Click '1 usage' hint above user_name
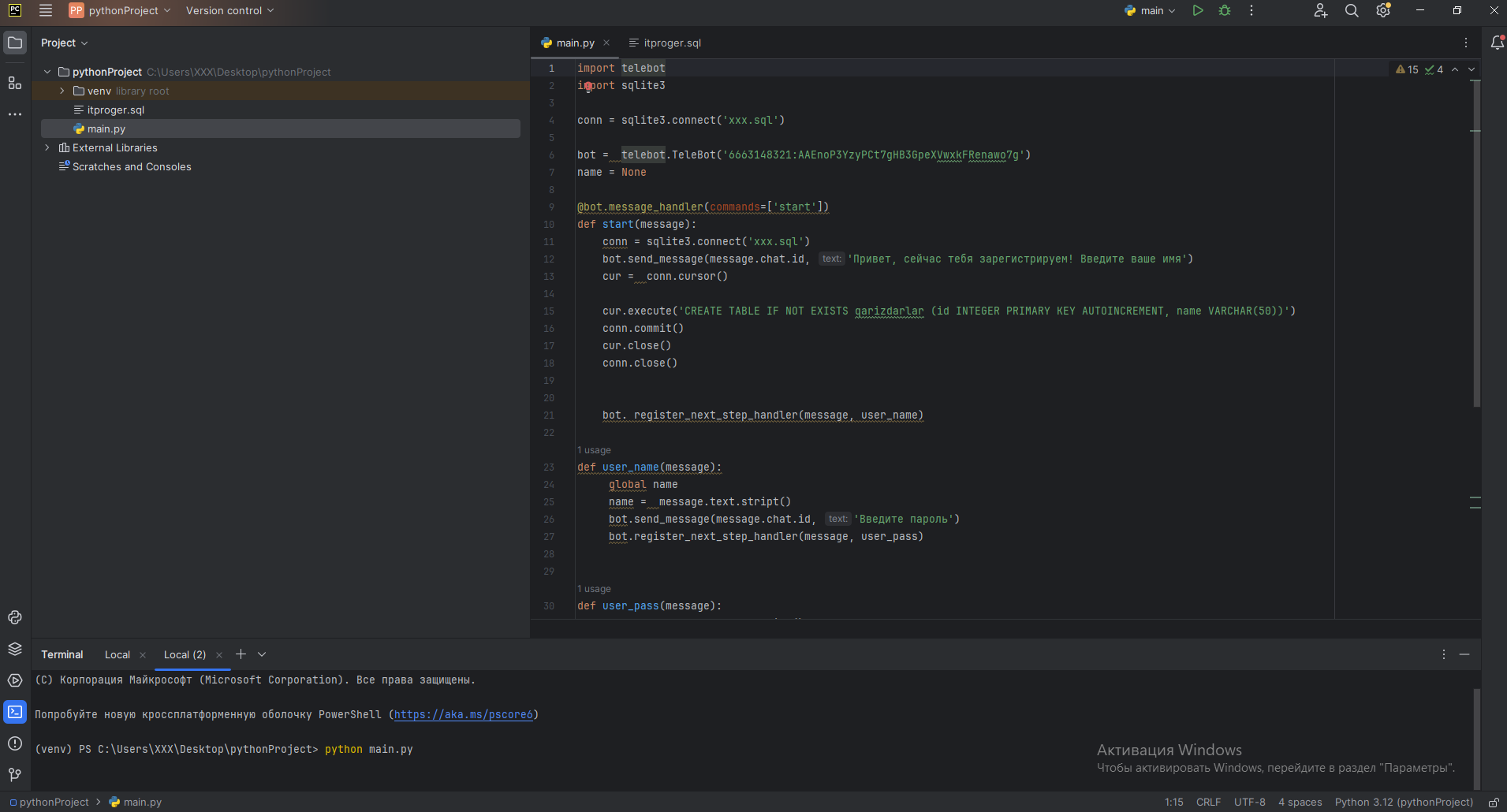This screenshot has height=812, width=1507. pyautogui.click(x=594, y=450)
